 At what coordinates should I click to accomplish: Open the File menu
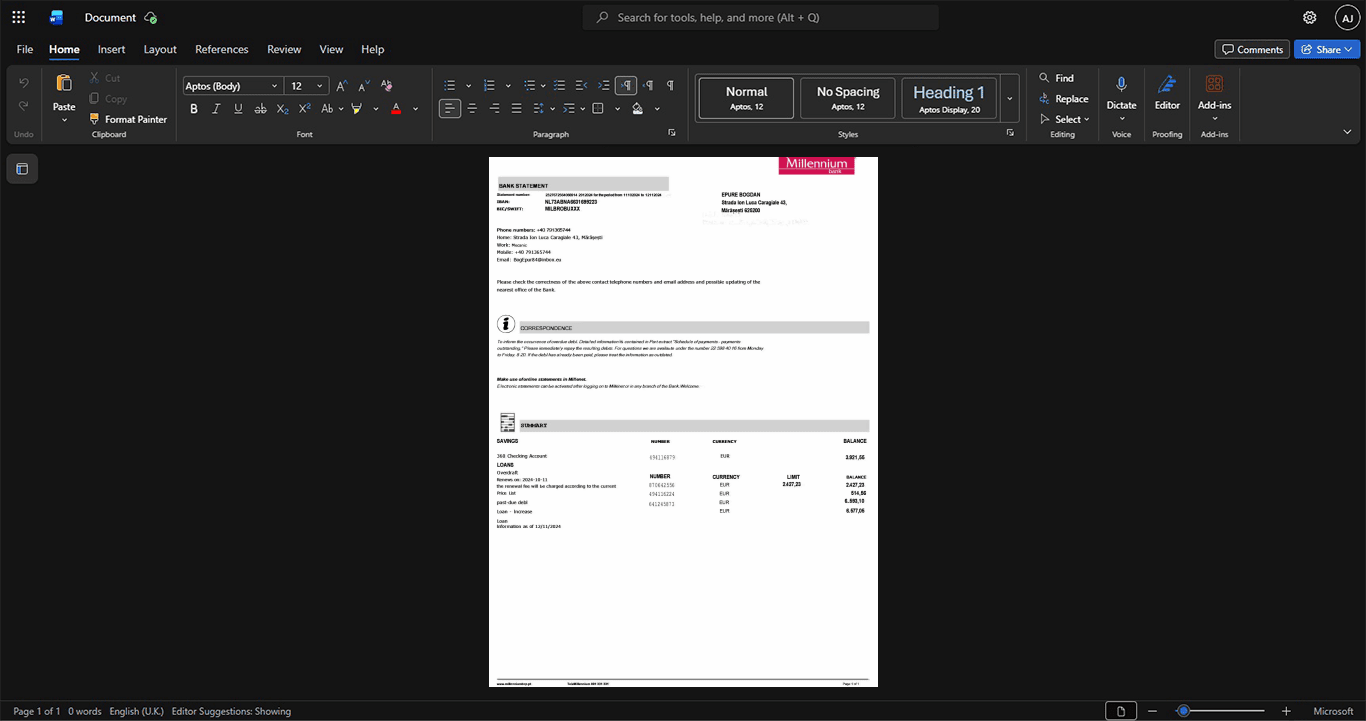coord(25,49)
